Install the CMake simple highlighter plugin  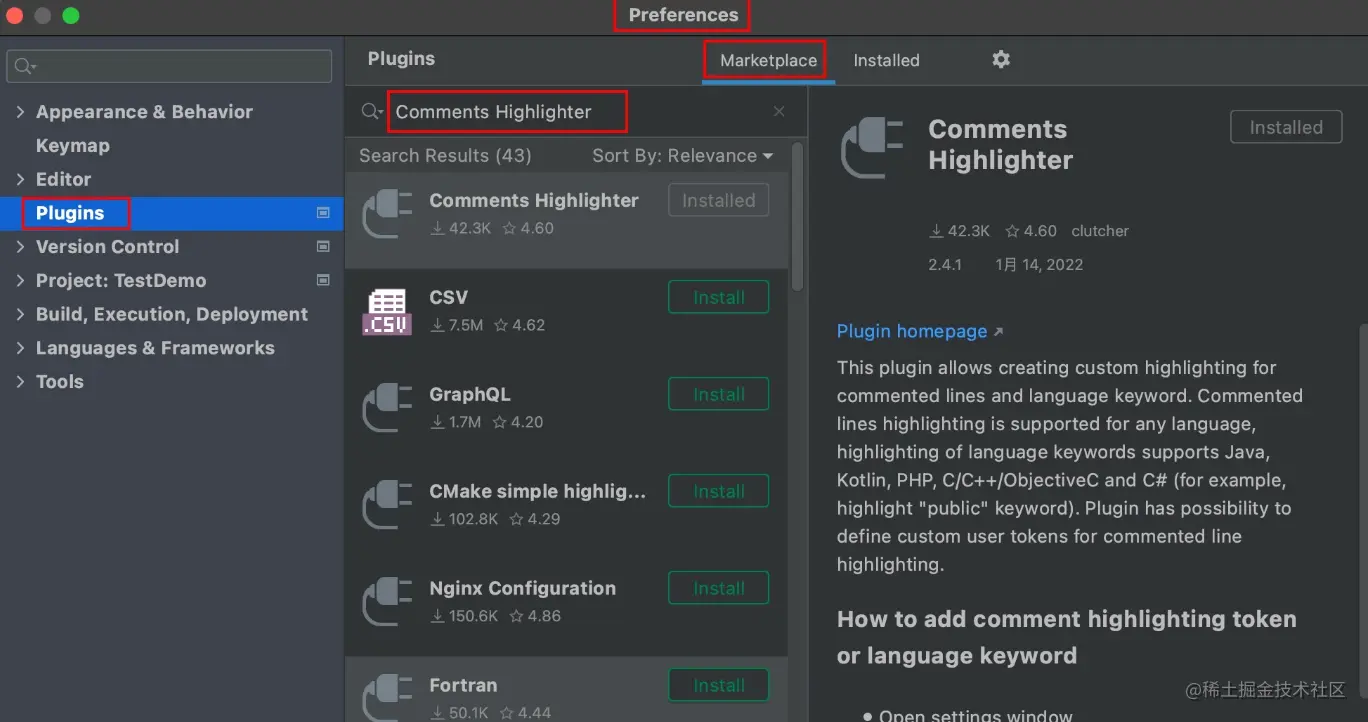coord(719,491)
